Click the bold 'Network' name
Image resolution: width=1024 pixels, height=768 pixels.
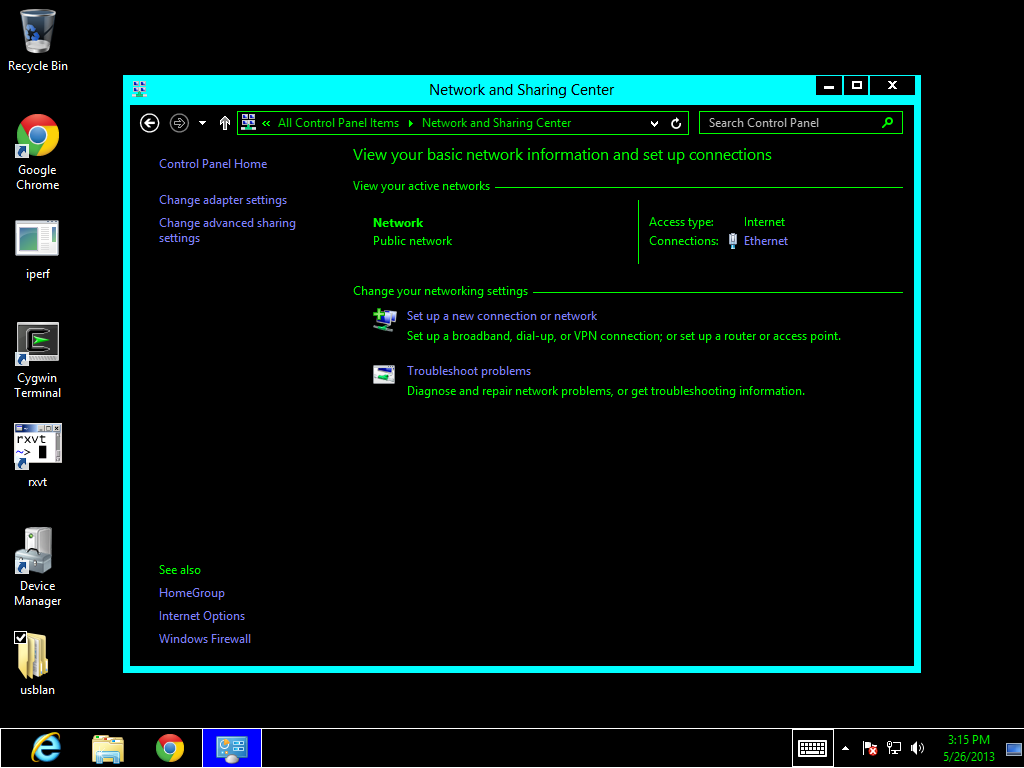pos(398,223)
